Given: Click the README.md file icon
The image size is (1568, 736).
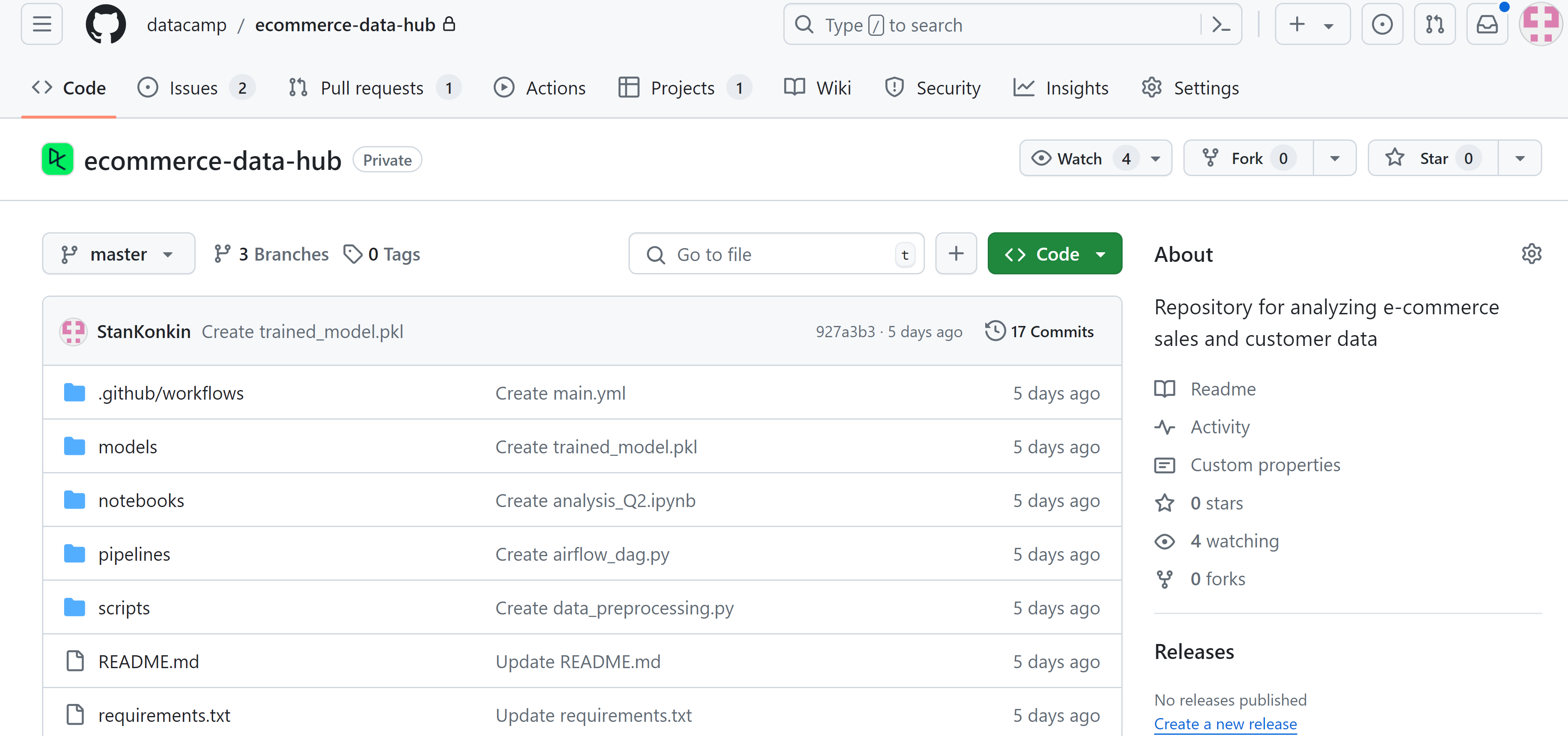Looking at the screenshot, I should click(75, 661).
